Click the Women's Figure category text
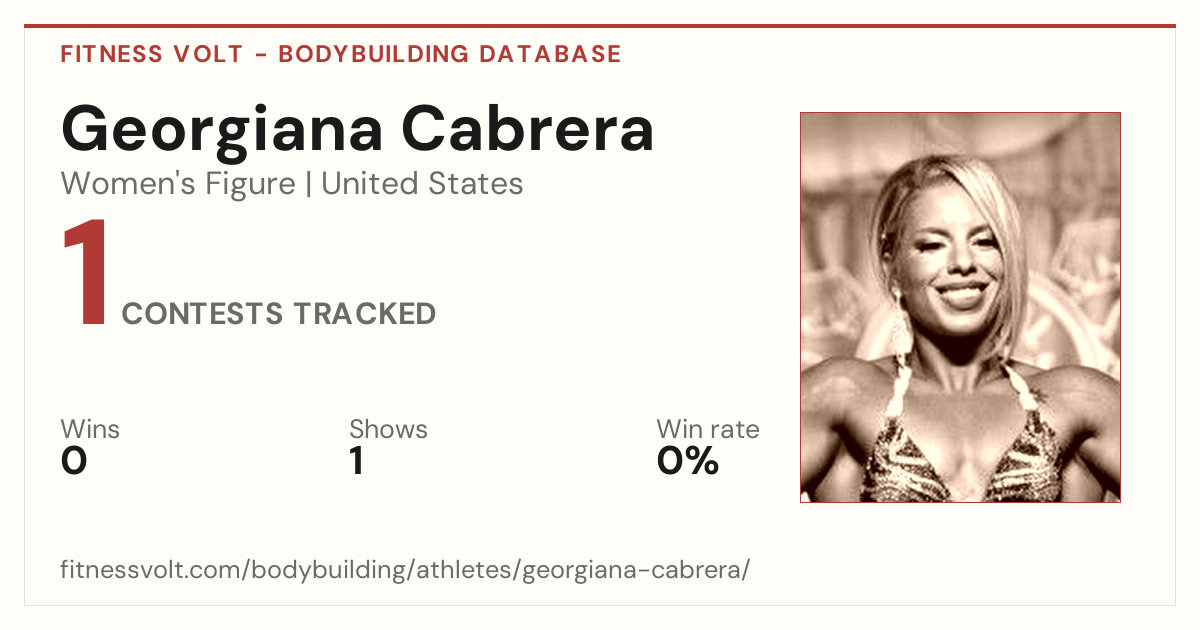The width and height of the screenshot is (1200, 630). (178, 184)
